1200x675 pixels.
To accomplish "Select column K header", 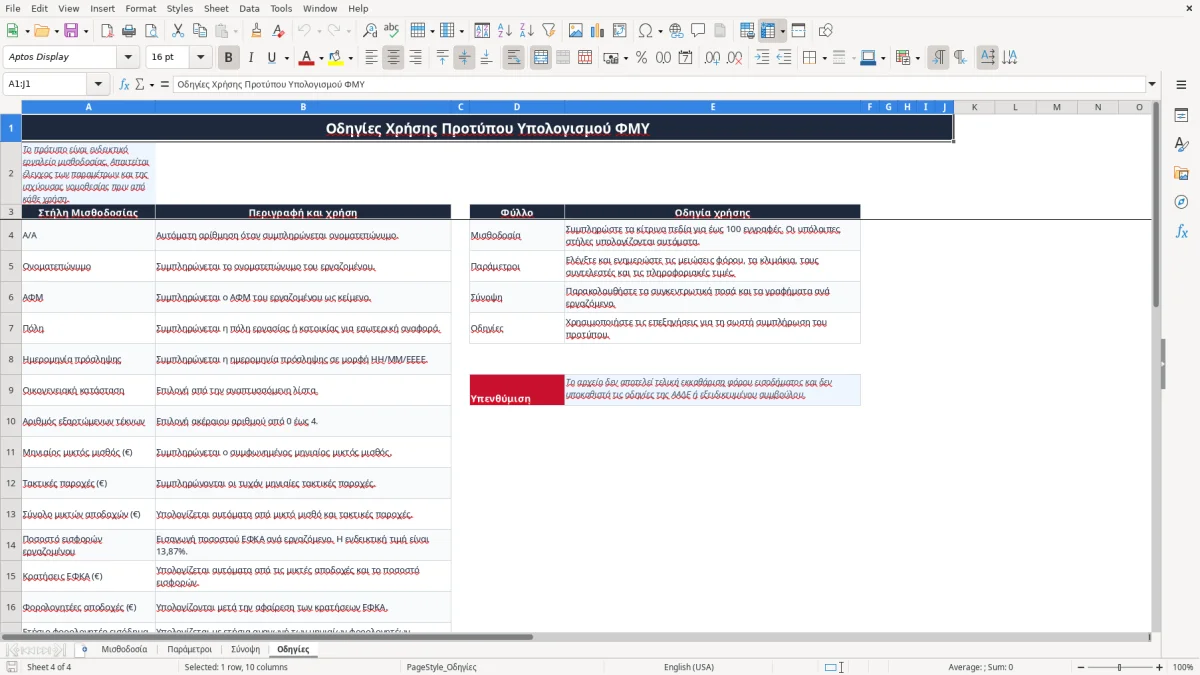I will (974, 107).
